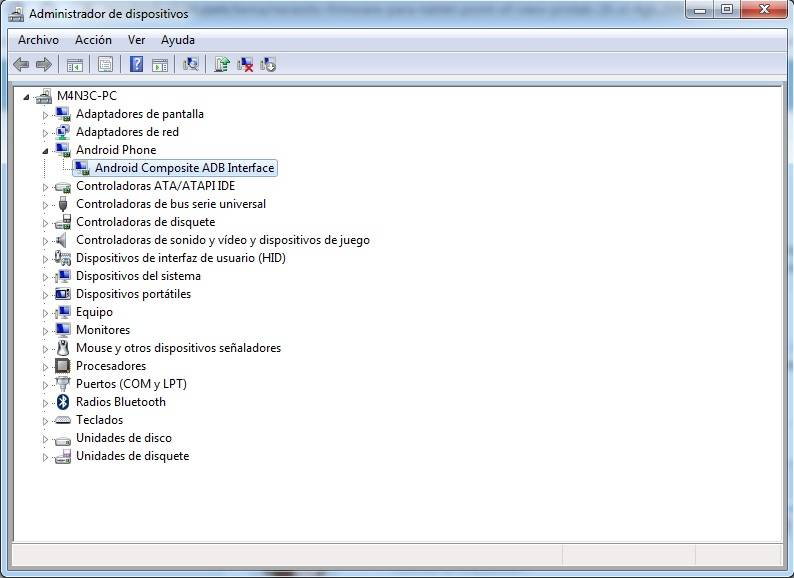Select the Monitores label
The height and width of the screenshot is (578, 794).
click(x=103, y=330)
